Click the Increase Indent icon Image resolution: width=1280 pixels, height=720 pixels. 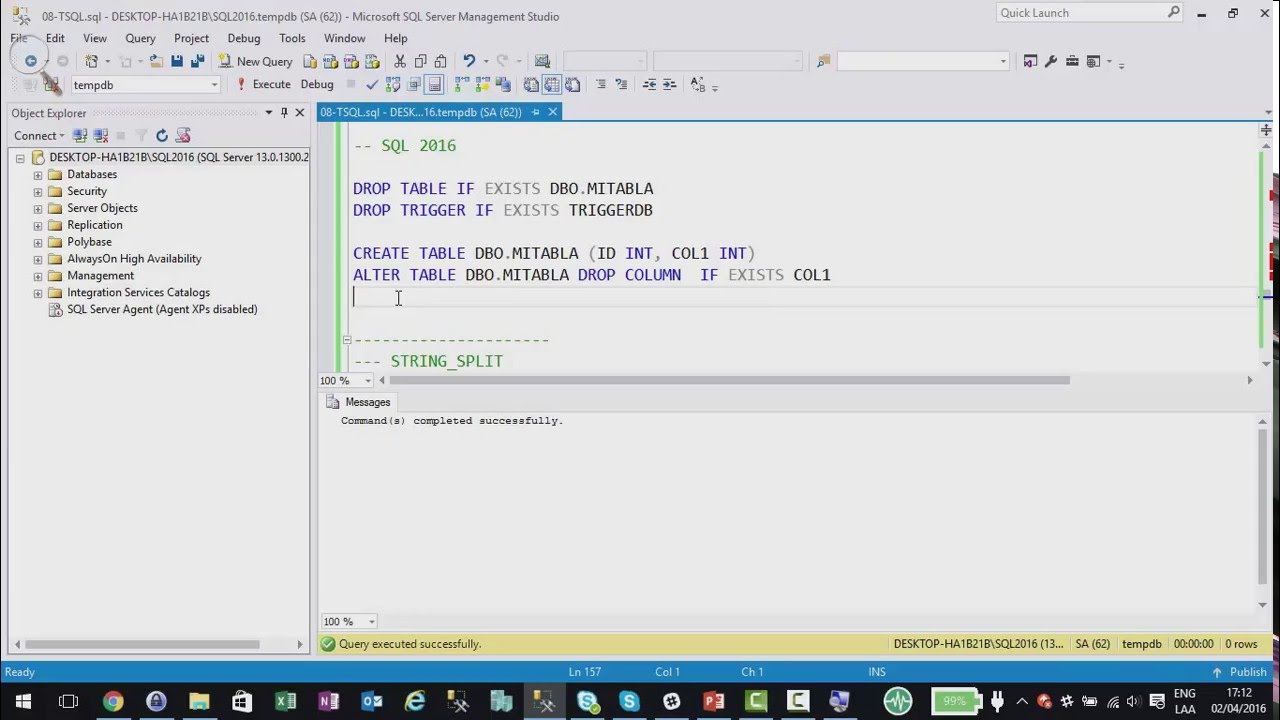point(669,85)
